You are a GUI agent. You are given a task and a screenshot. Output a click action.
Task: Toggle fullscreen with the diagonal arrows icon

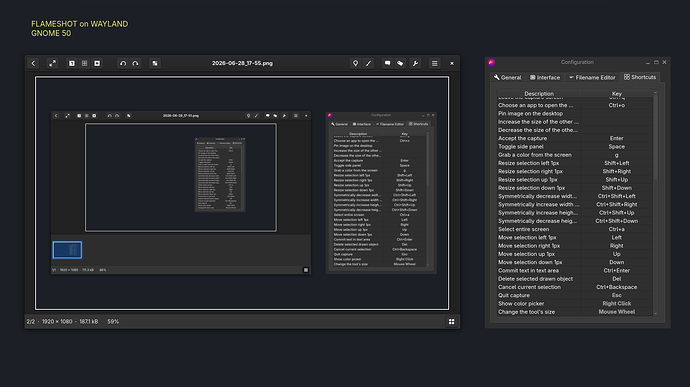52,63
